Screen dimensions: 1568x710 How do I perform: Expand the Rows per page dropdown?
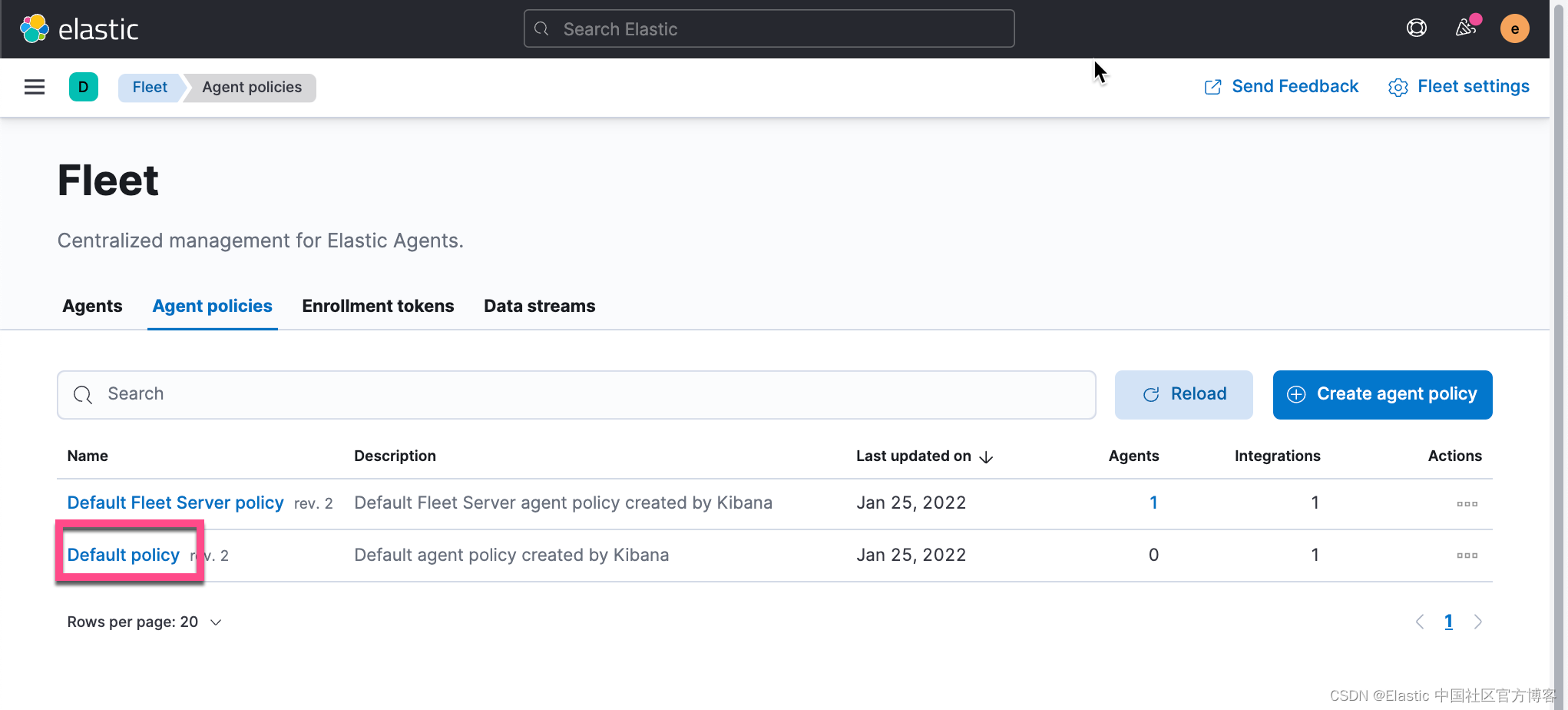pos(144,622)
